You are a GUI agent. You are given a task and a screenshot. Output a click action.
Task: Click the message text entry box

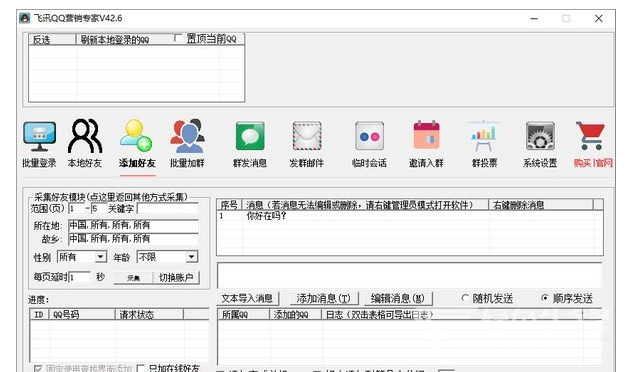point(409,275)
